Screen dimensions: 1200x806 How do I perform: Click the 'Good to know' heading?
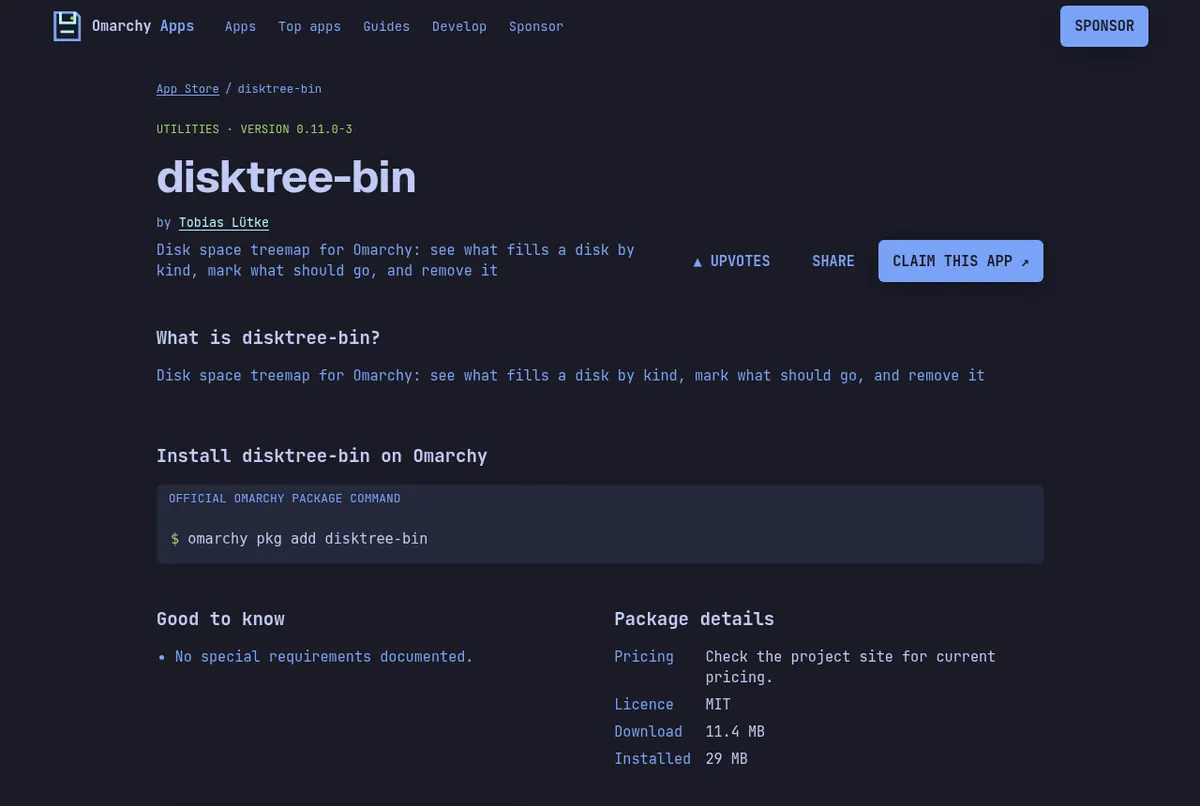pos(220,619)
